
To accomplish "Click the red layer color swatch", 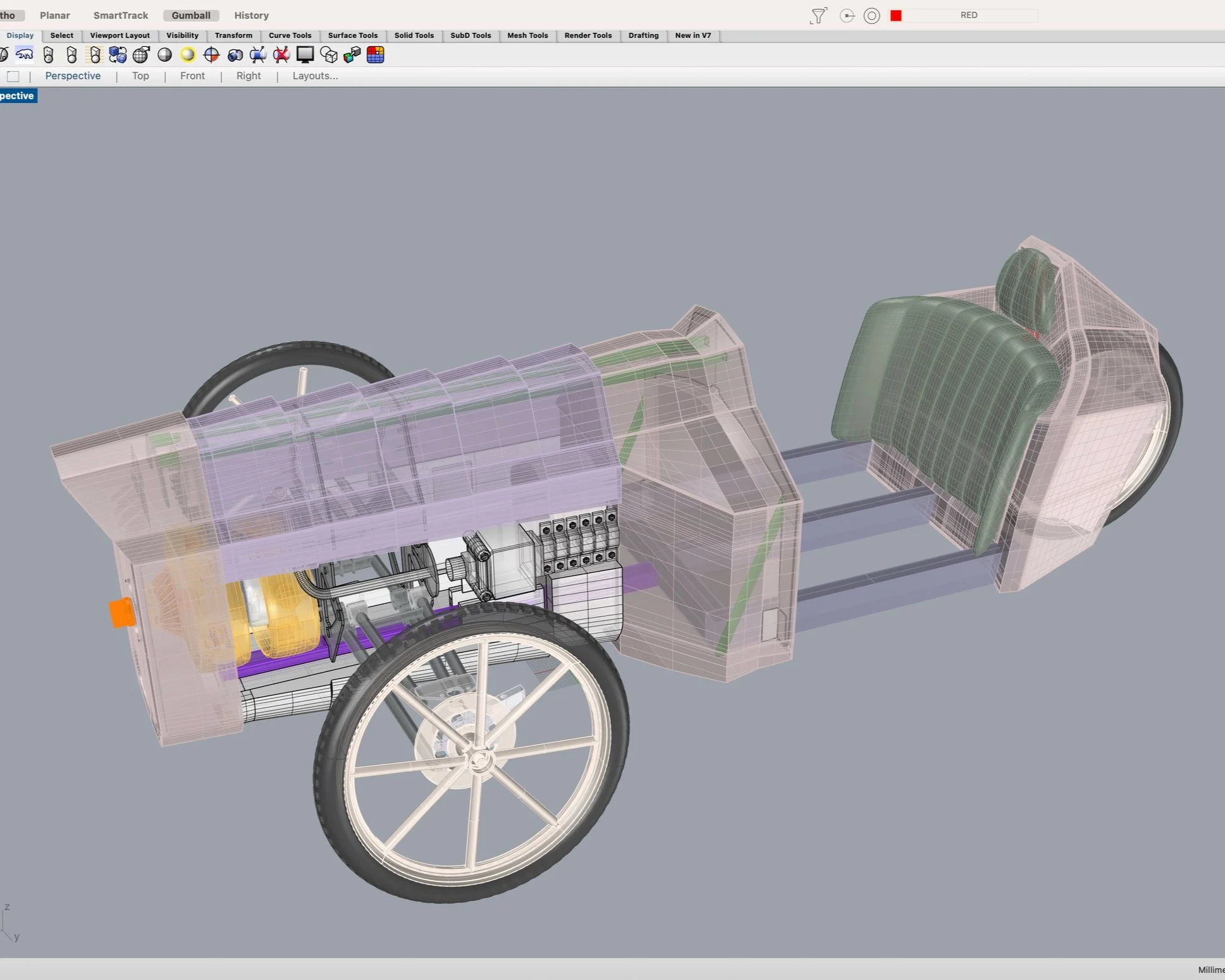I will coord(896,15).
